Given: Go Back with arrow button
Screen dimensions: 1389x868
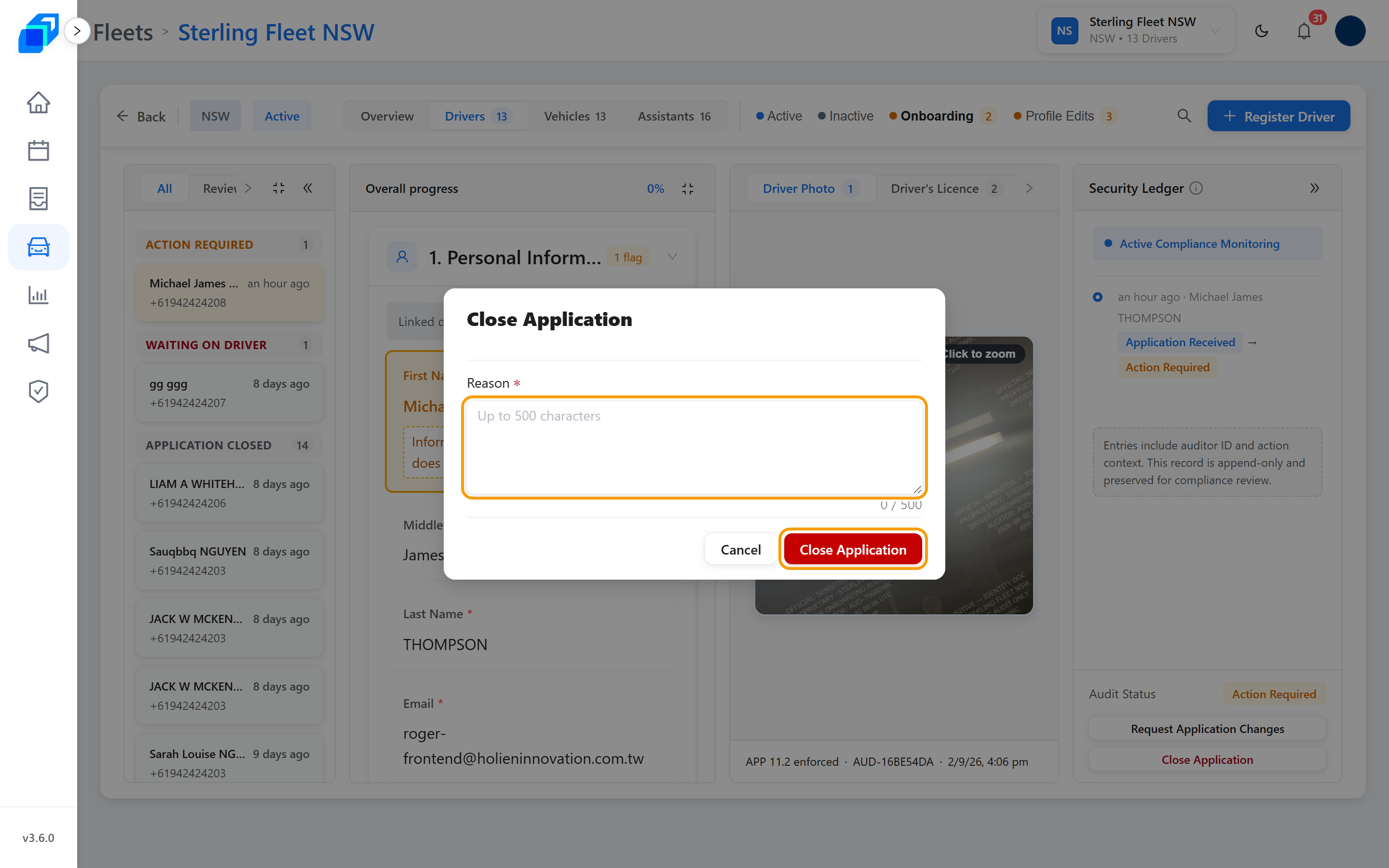Looking at the screenshot, I should (141, 117).
